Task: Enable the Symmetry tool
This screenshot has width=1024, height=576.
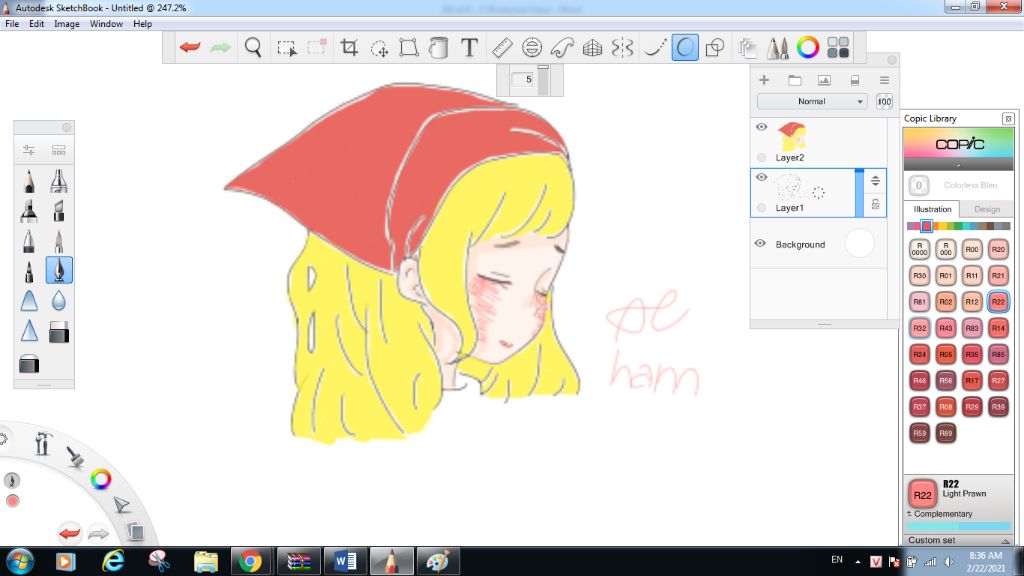Action: tap(622, 47)
